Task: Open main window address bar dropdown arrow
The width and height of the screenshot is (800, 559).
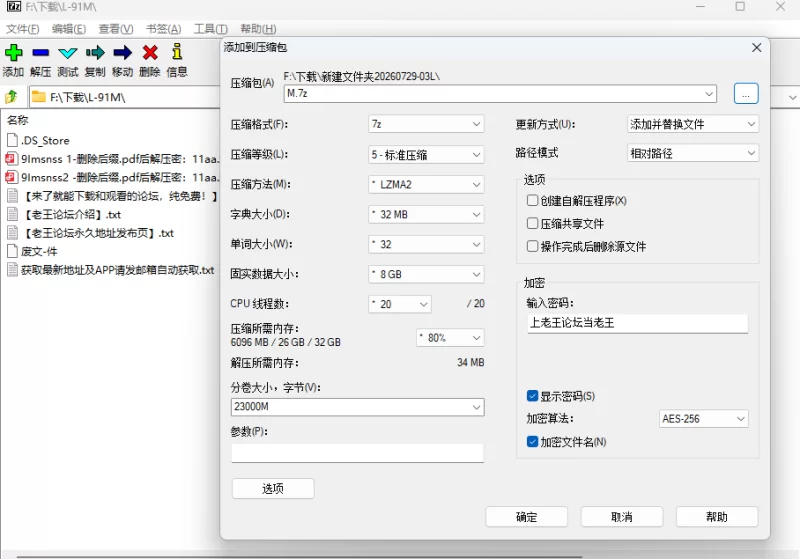Action: tap(792, 97)
